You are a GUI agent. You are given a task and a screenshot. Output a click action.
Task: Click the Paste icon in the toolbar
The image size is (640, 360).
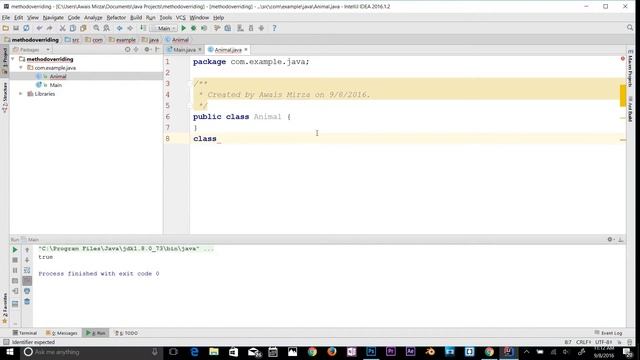click(83, 28)
